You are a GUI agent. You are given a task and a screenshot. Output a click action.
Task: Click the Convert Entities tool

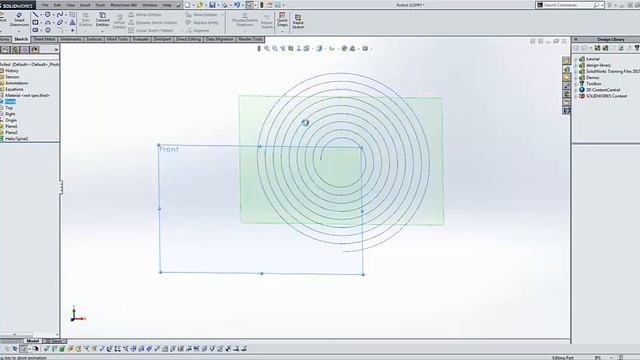(102, 19)
